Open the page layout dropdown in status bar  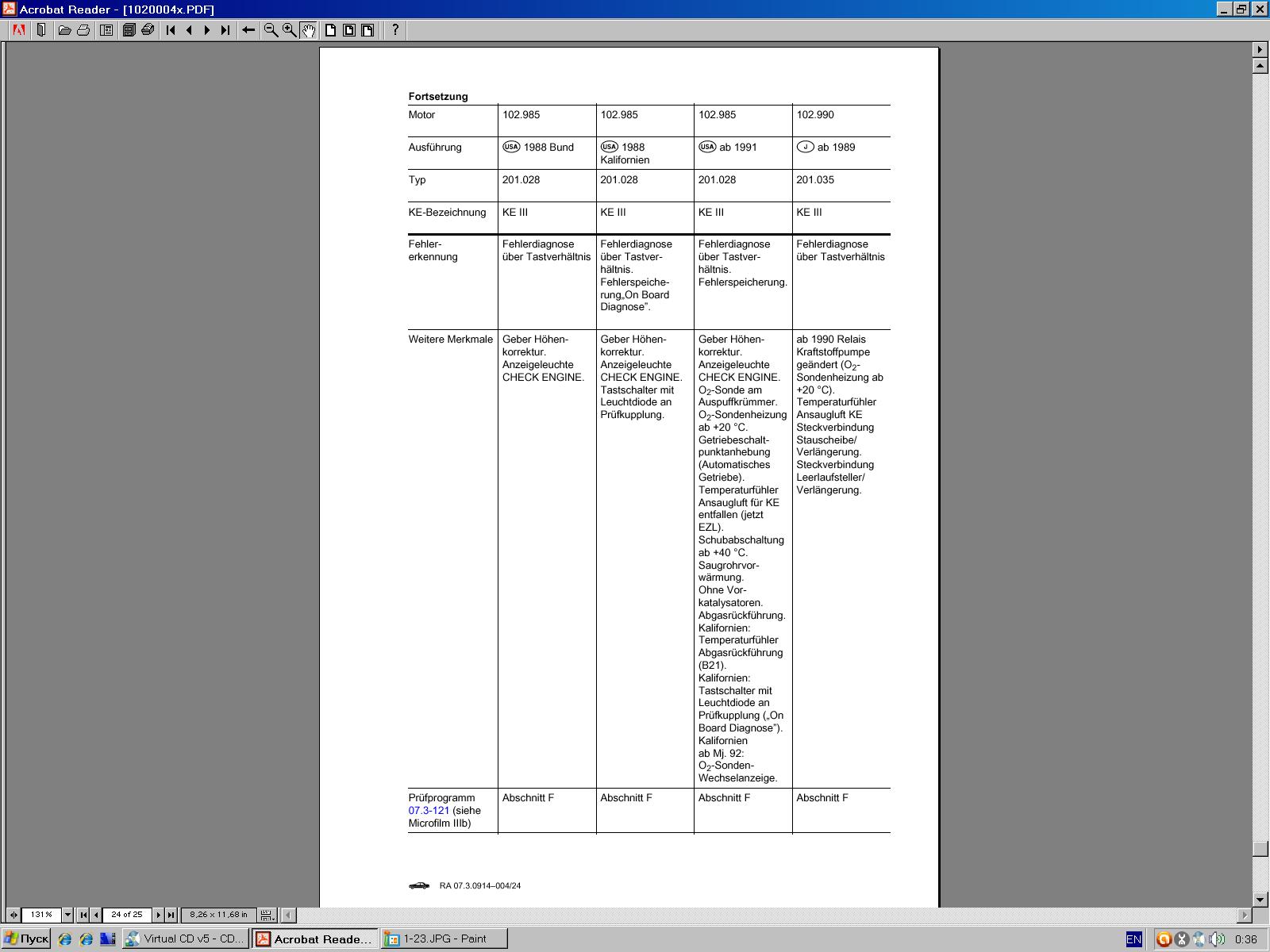tap(267, 915)
